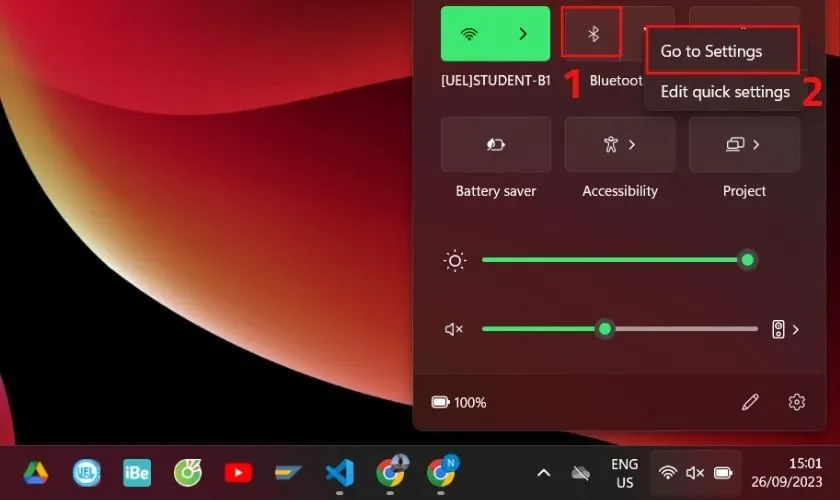Choose "Edit quick settings" menu entry
The height and width of the screenshot is (500, 840).
pos(725,92)
